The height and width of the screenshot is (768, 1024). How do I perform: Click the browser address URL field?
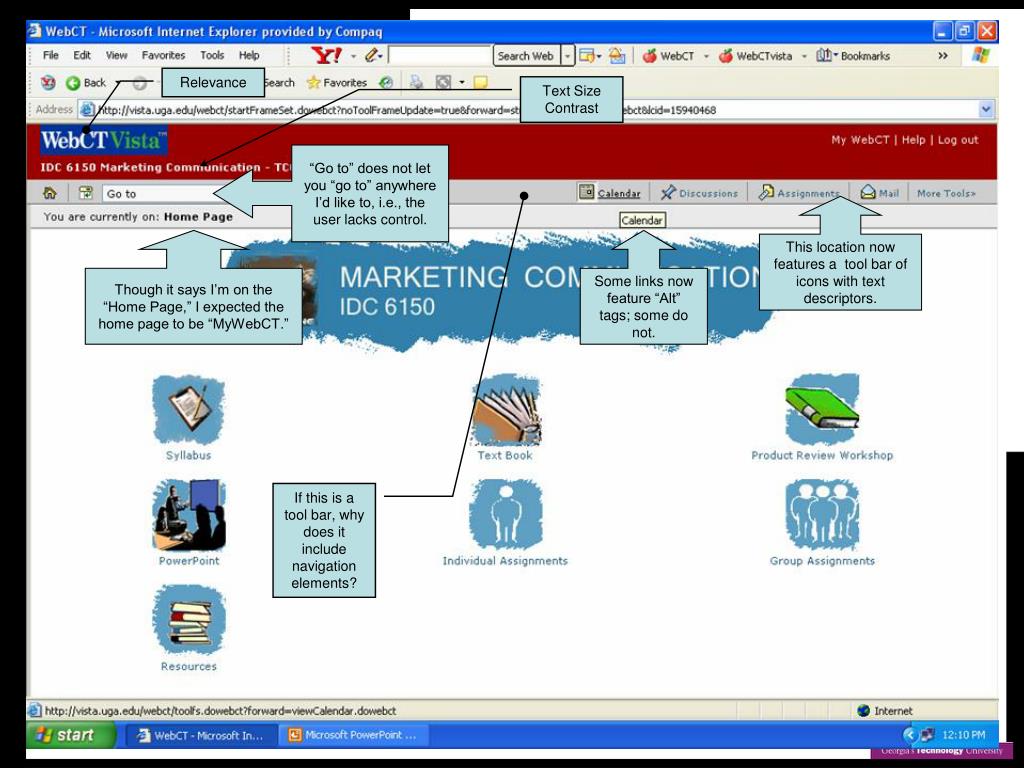click(529, 110)
